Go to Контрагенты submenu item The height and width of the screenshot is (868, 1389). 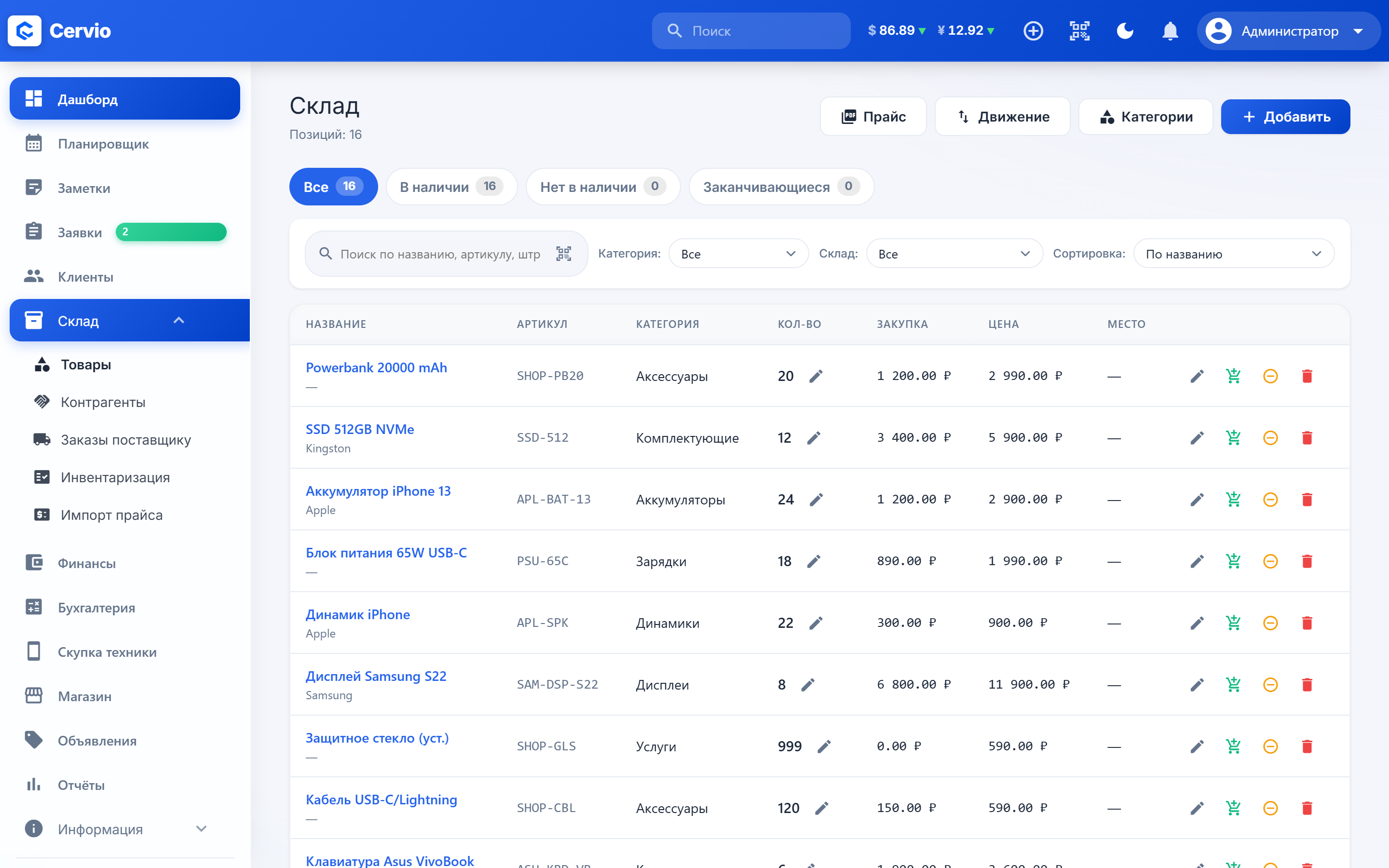click(103, 402)
